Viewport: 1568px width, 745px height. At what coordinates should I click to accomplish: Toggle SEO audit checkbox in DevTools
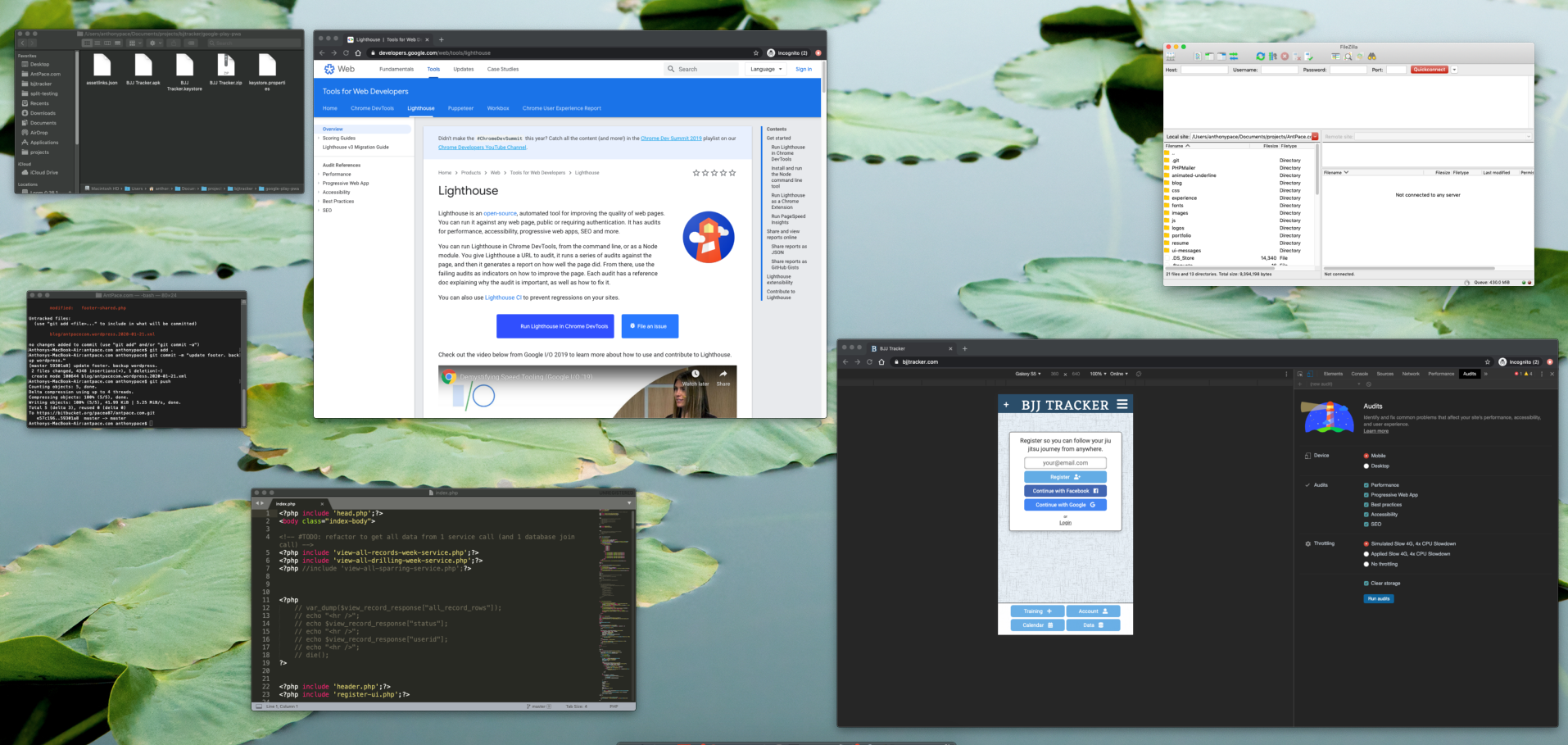click(1366, 525)
